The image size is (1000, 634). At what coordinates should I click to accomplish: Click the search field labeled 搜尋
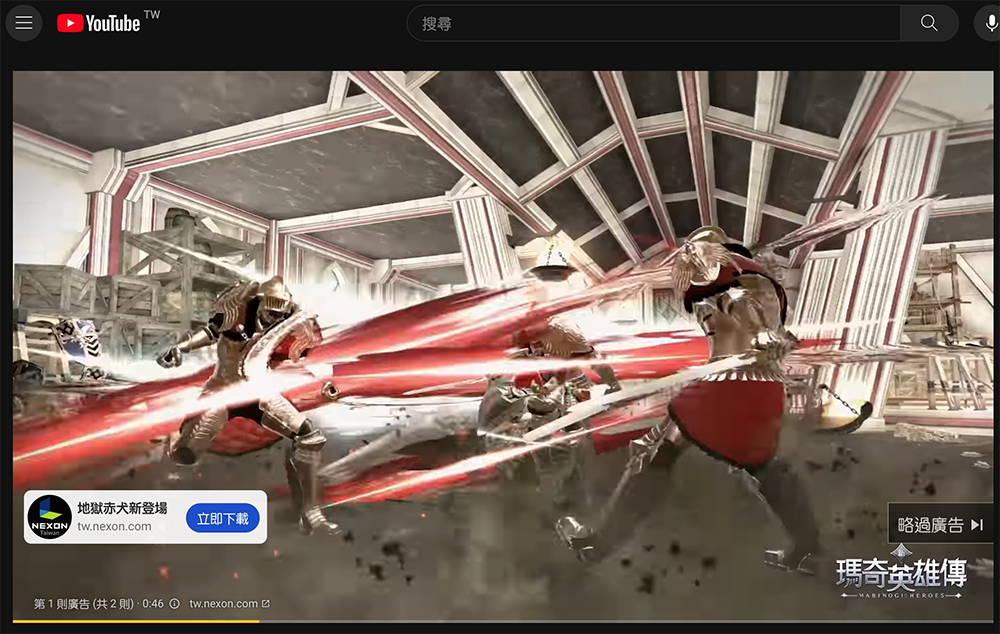point(653,24)
